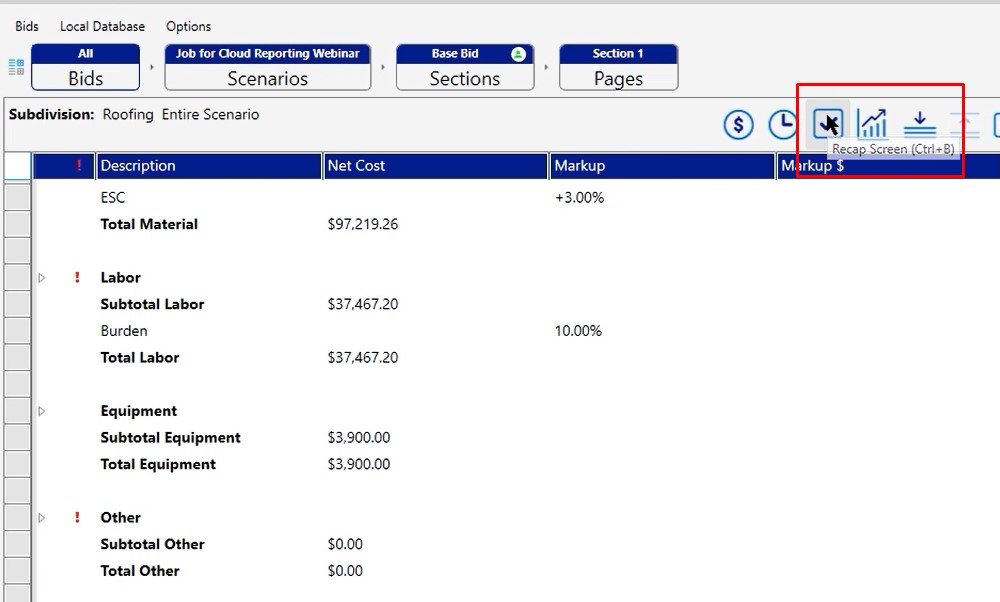The height and width of the screenshot is (602, 1000).
Task: Expand the Other row
Action: click(x=42, y=518)
